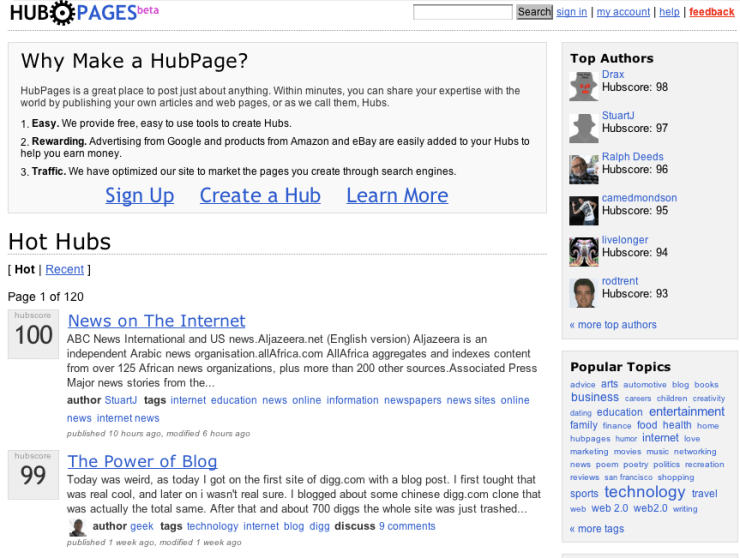This screenshot has width=740, height=558.
Task: Click camedmondson's avatar image
Action: (583, 210)
